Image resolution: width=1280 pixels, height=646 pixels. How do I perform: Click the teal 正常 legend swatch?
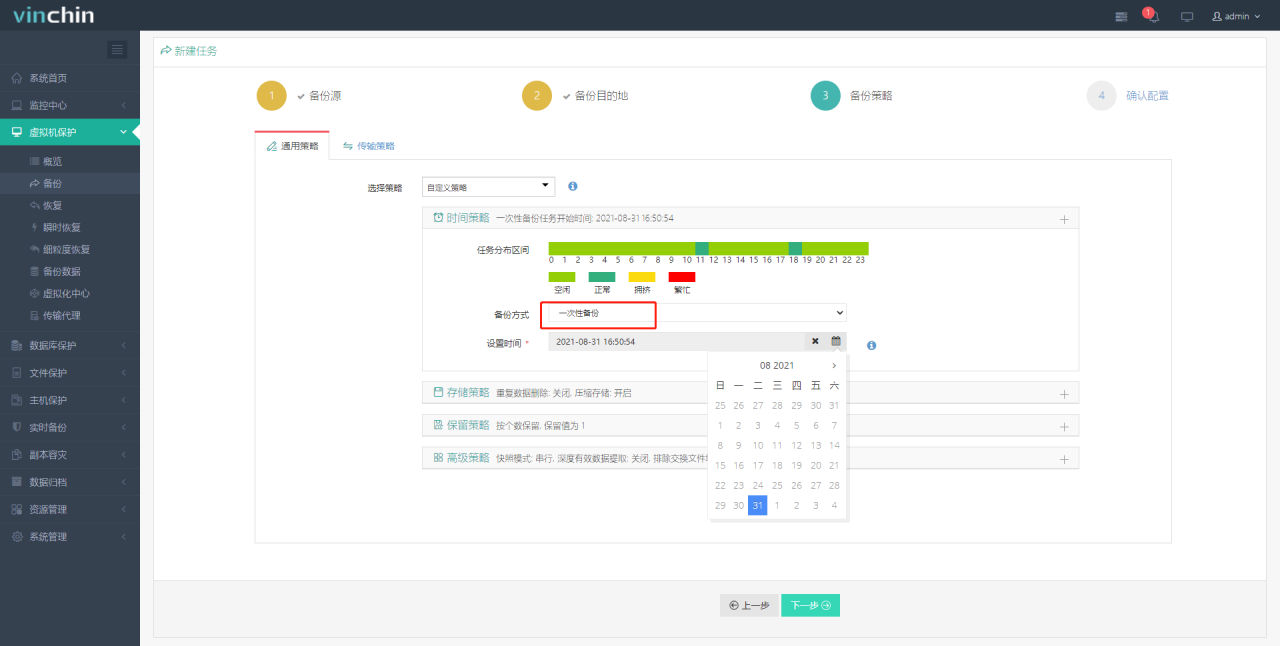tap(602, 276)
